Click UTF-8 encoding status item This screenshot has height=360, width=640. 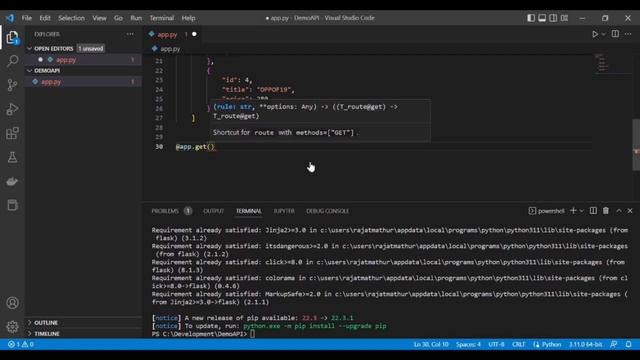pos(496,344)
